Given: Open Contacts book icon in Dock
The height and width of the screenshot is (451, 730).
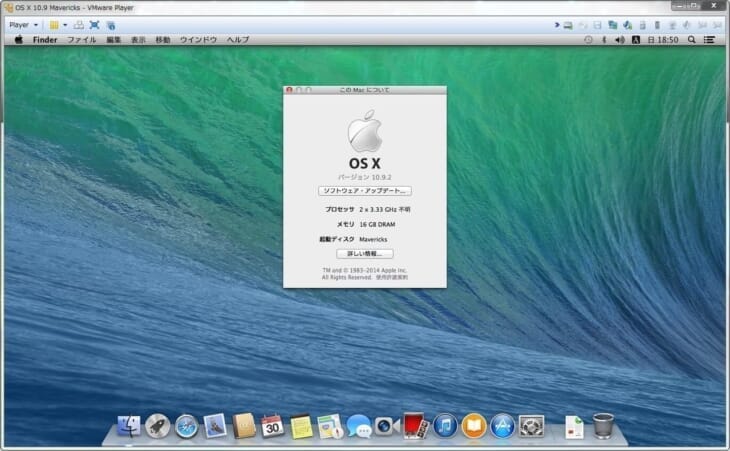Looking at the screenshot, I should point(244,426).
